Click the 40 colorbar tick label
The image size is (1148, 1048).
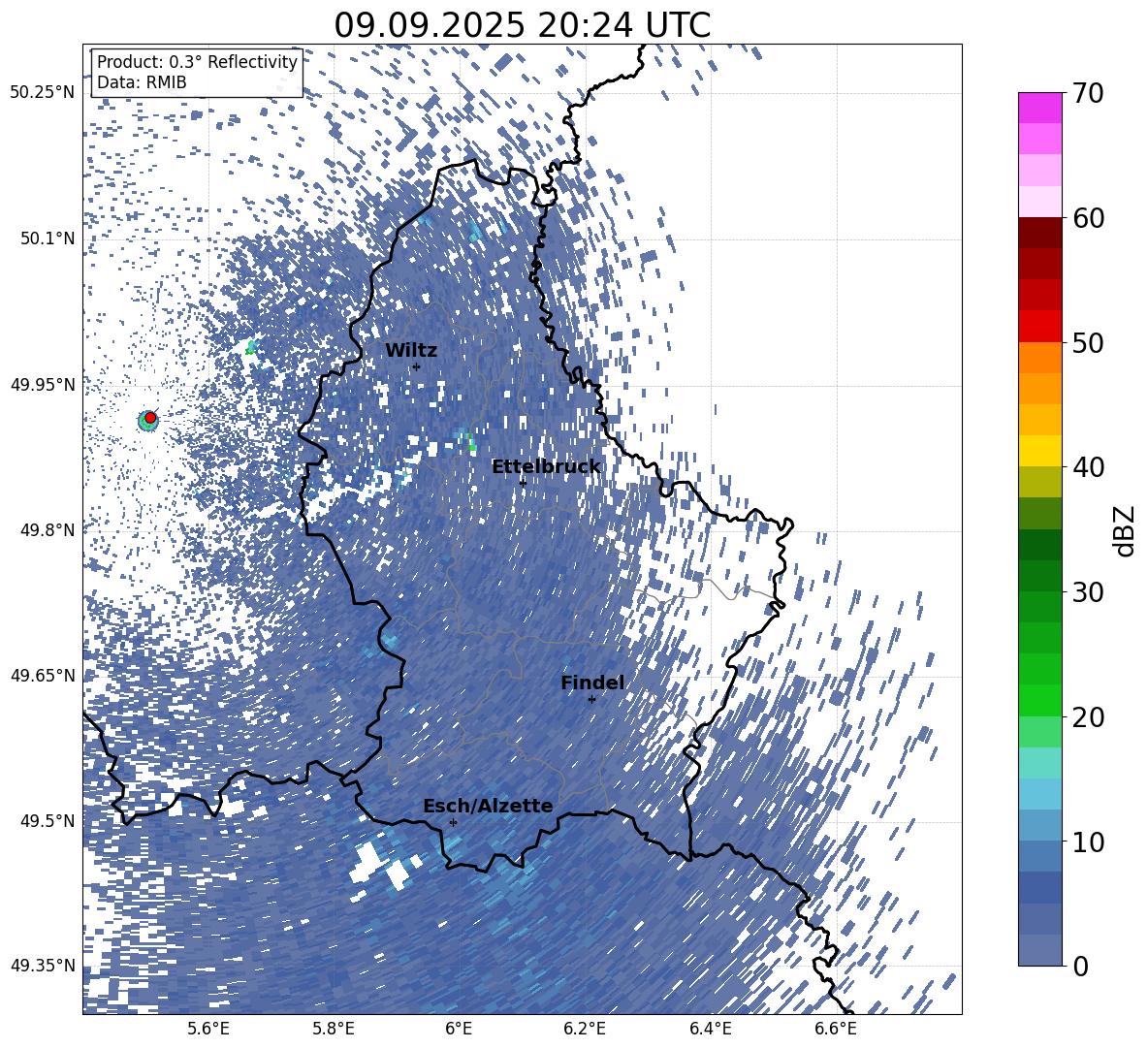tap(1088, 467)
